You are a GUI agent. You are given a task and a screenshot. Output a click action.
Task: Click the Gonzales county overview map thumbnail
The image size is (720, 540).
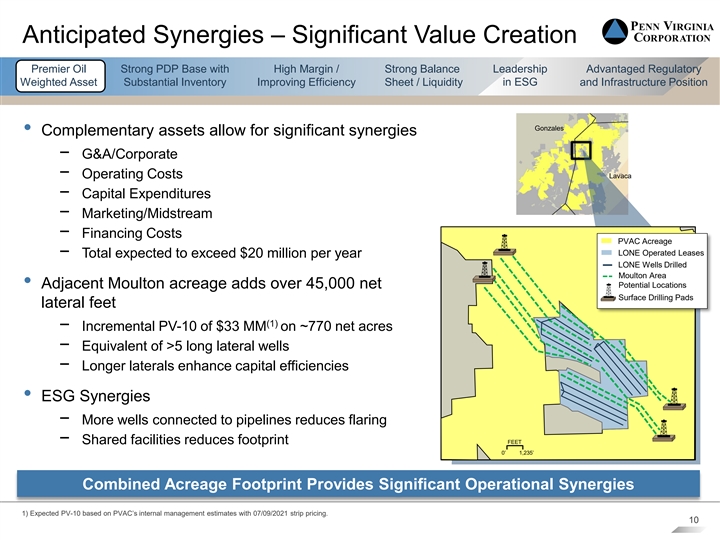(x=572, y=164)
